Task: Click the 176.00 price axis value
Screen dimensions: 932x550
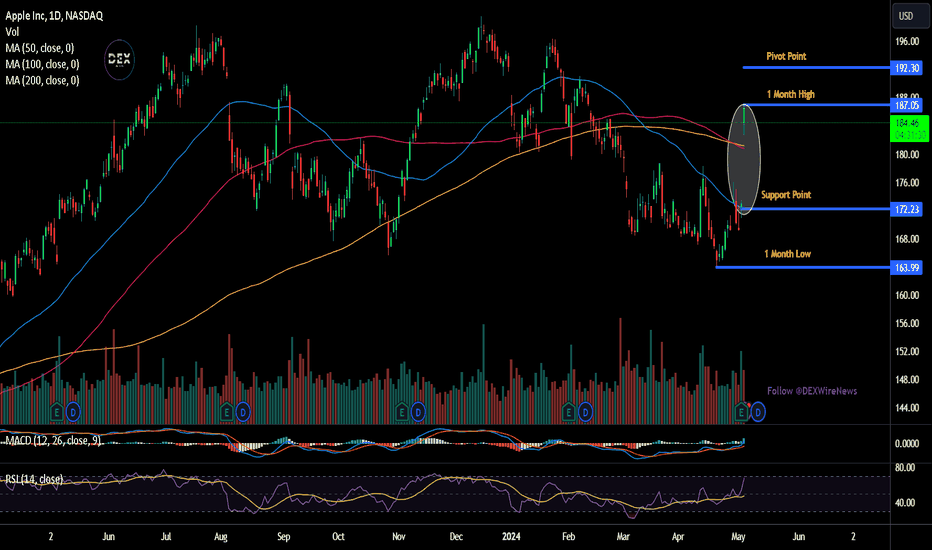Action: [x=907, y=183]
